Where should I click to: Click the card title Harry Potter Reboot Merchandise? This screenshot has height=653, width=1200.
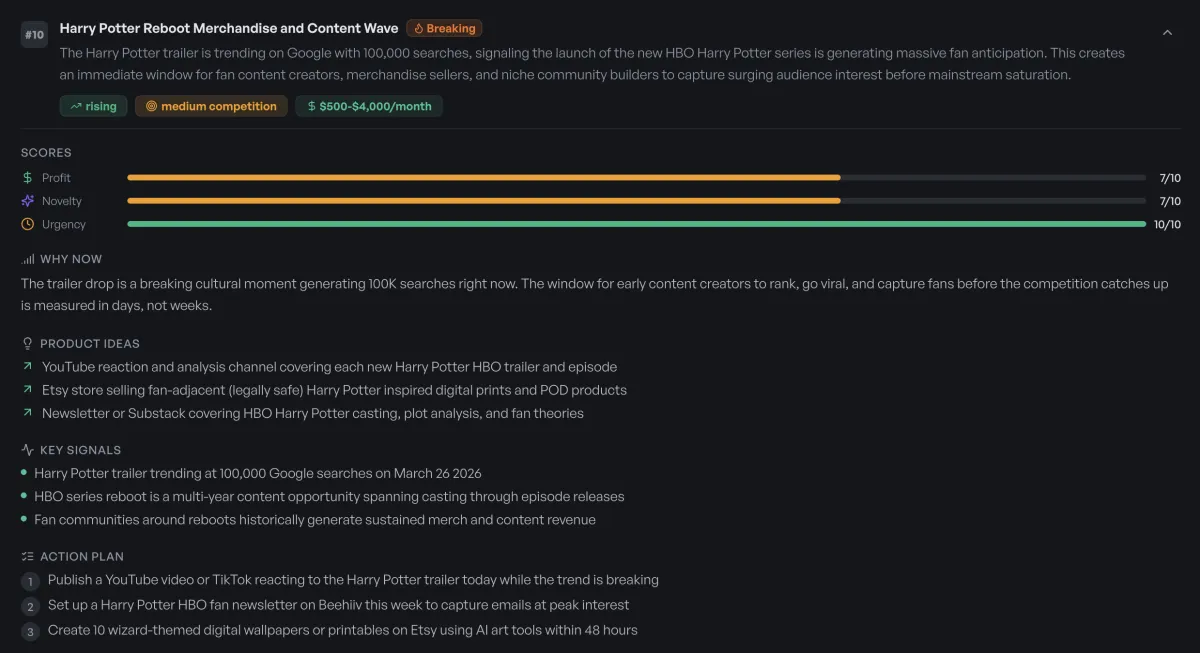click(x=228, y=29)
